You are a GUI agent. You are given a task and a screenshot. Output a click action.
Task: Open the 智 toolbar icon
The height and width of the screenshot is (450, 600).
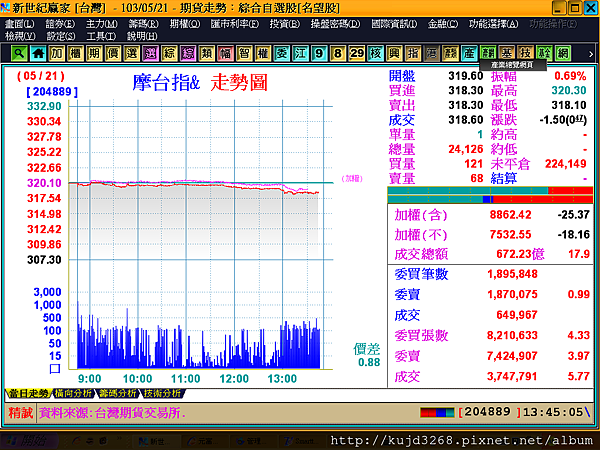[x=244, y=53]
